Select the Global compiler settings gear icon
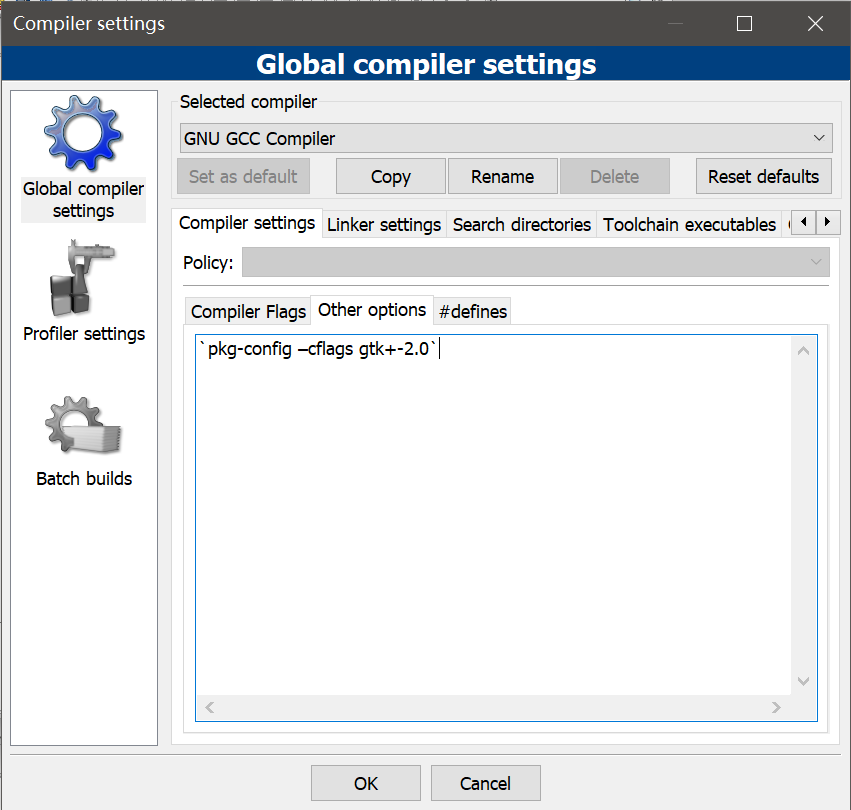The image size is (851, 810). click(83, 135)
